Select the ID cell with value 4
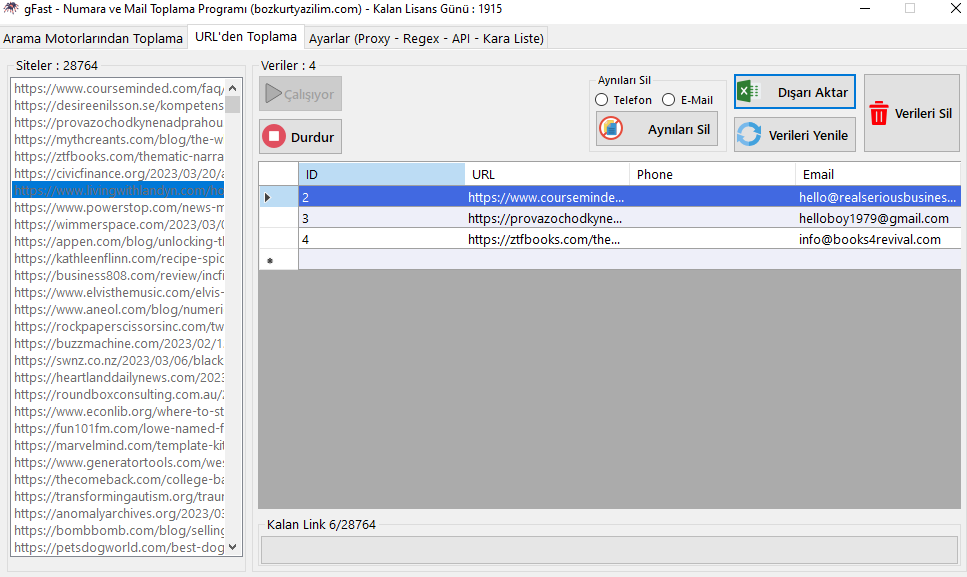967x577 pixels. point(382,239)
